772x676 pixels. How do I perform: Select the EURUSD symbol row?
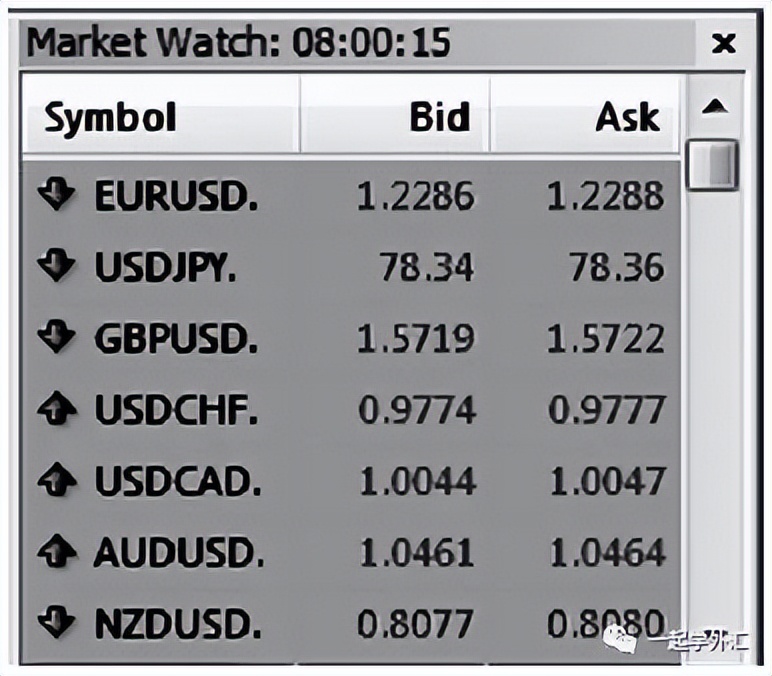[176, 196]
